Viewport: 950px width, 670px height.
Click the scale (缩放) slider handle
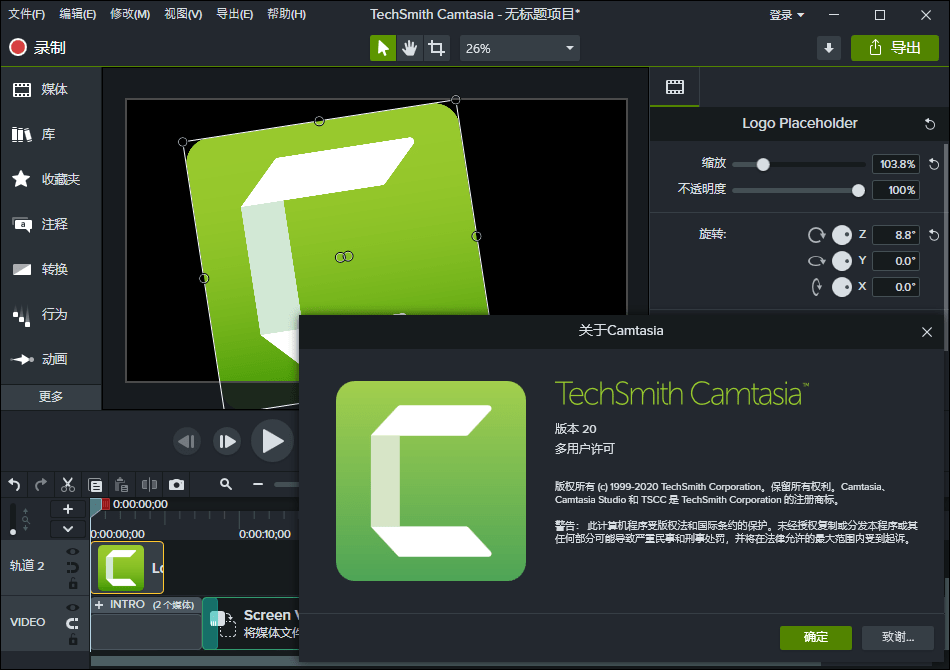pos(763,164)
